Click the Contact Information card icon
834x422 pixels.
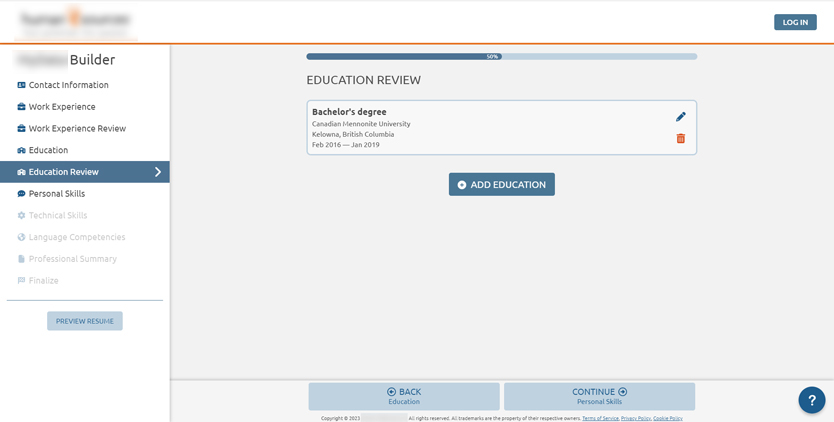pos(21,85)
